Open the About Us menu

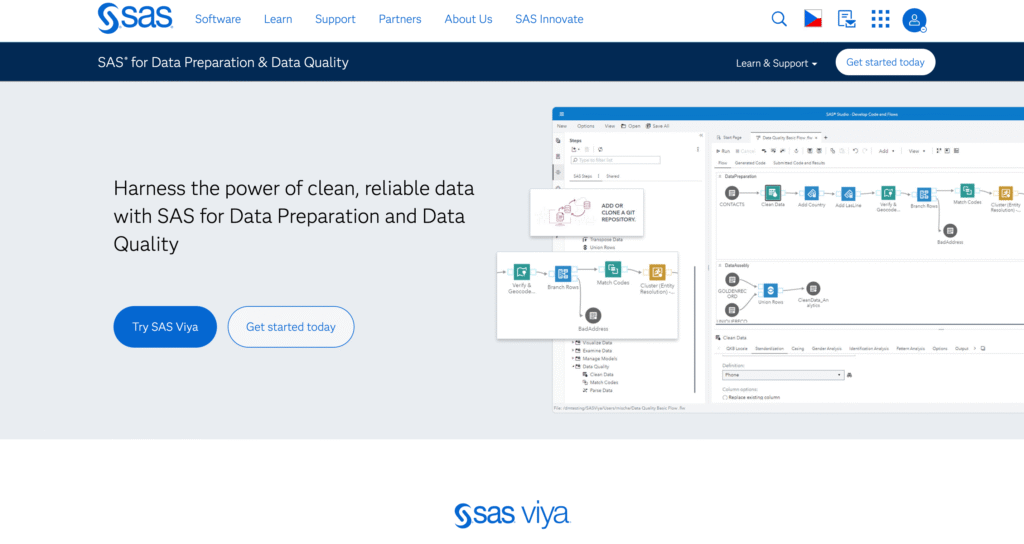(x=468, y=19)
